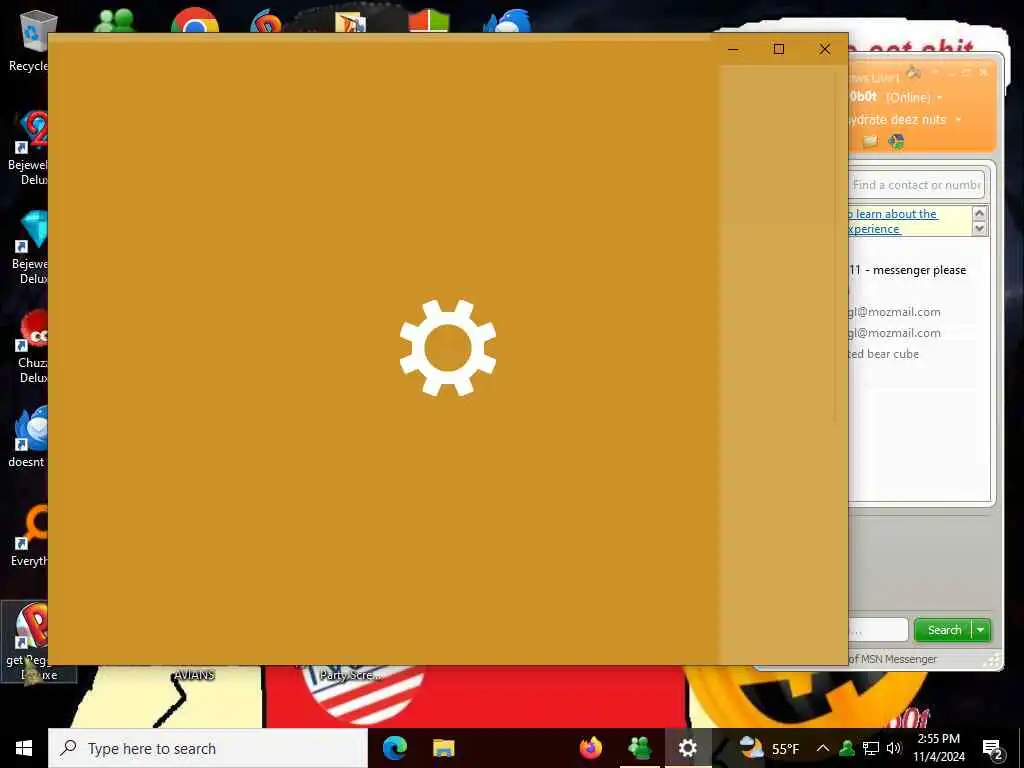Open Microsoft Edge from the taskbar

[394, 748]
